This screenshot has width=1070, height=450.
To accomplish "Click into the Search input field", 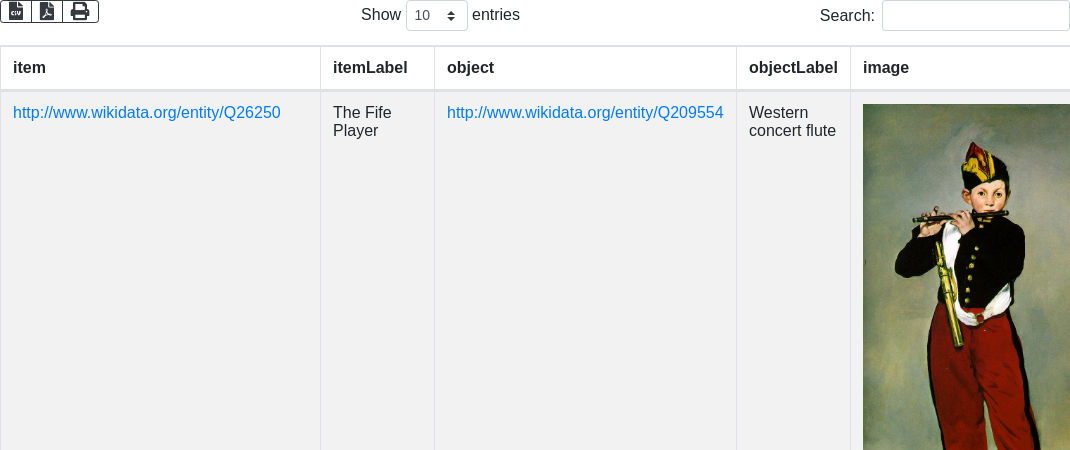I will tap(975, 16).
